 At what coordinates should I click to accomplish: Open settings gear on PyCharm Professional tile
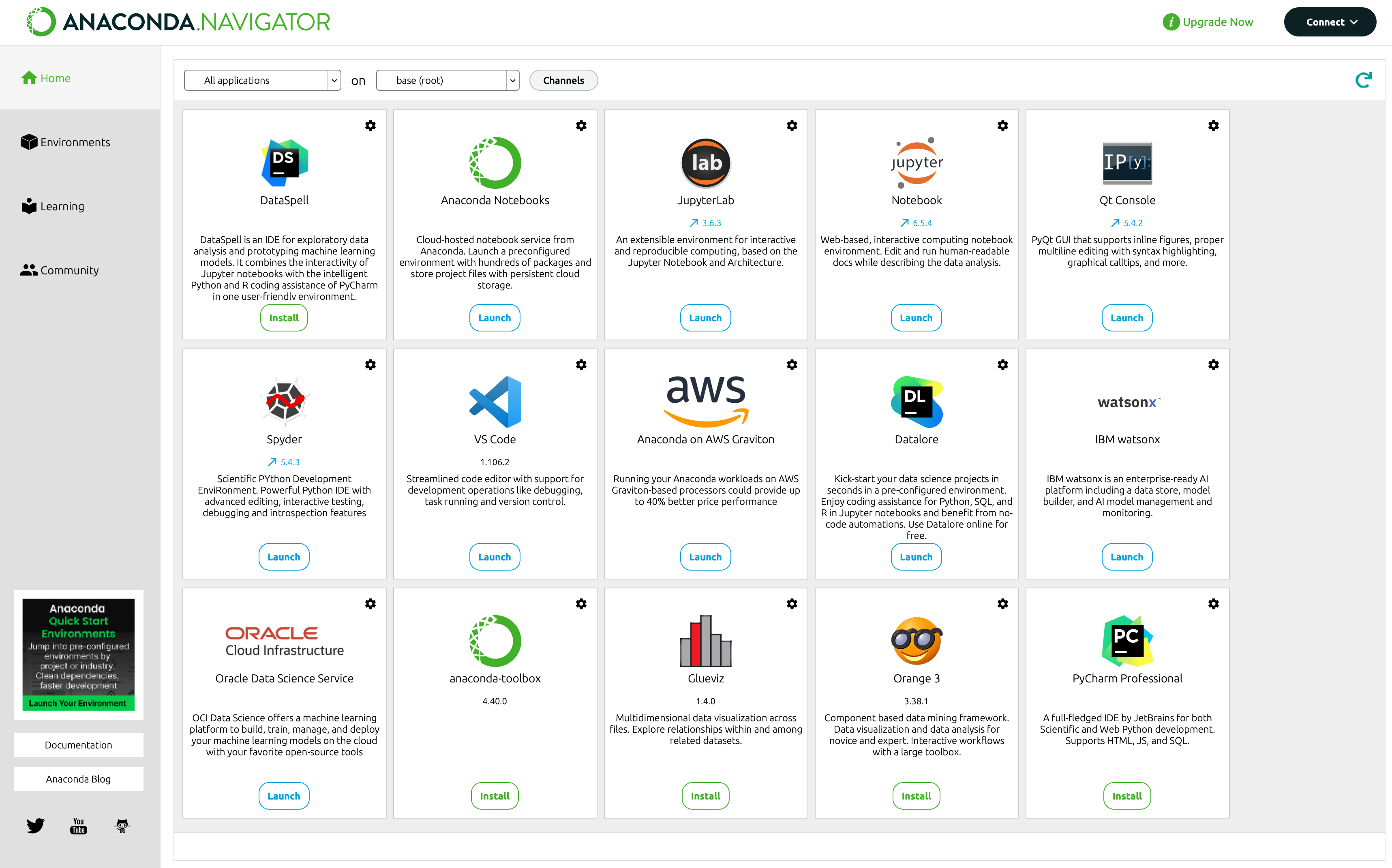click(1213, 604)
